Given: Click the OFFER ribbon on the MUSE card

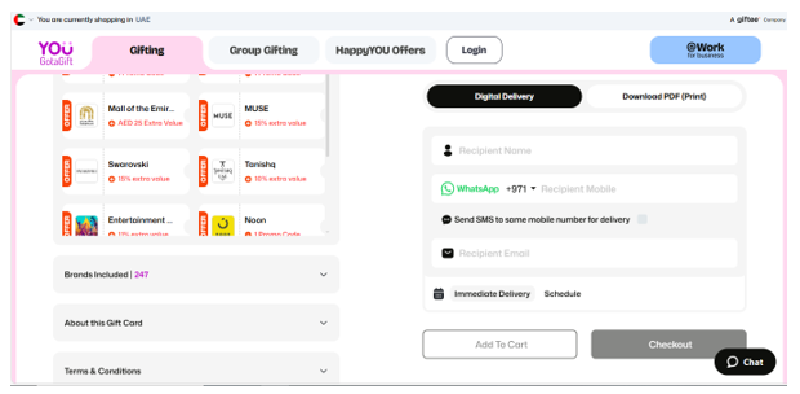Looking at the screenshot, I should click(203, 116).
